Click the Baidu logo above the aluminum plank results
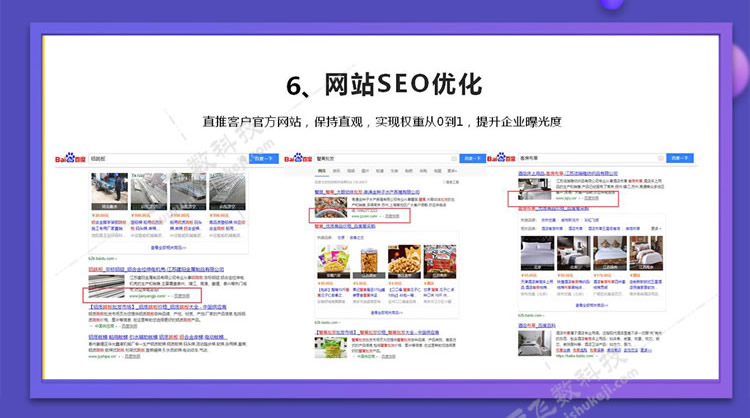The height and width of the screenshot is (418, 750). [70, 158]
